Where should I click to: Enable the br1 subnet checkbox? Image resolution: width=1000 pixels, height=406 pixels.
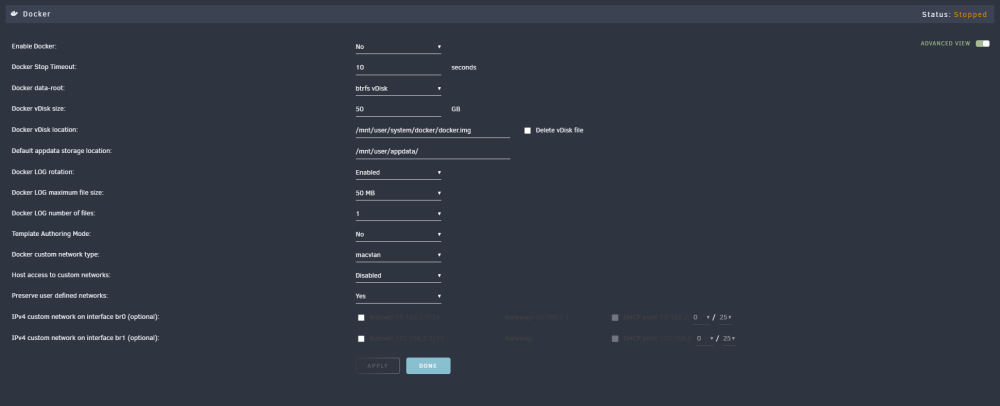[x=361, y=338]
